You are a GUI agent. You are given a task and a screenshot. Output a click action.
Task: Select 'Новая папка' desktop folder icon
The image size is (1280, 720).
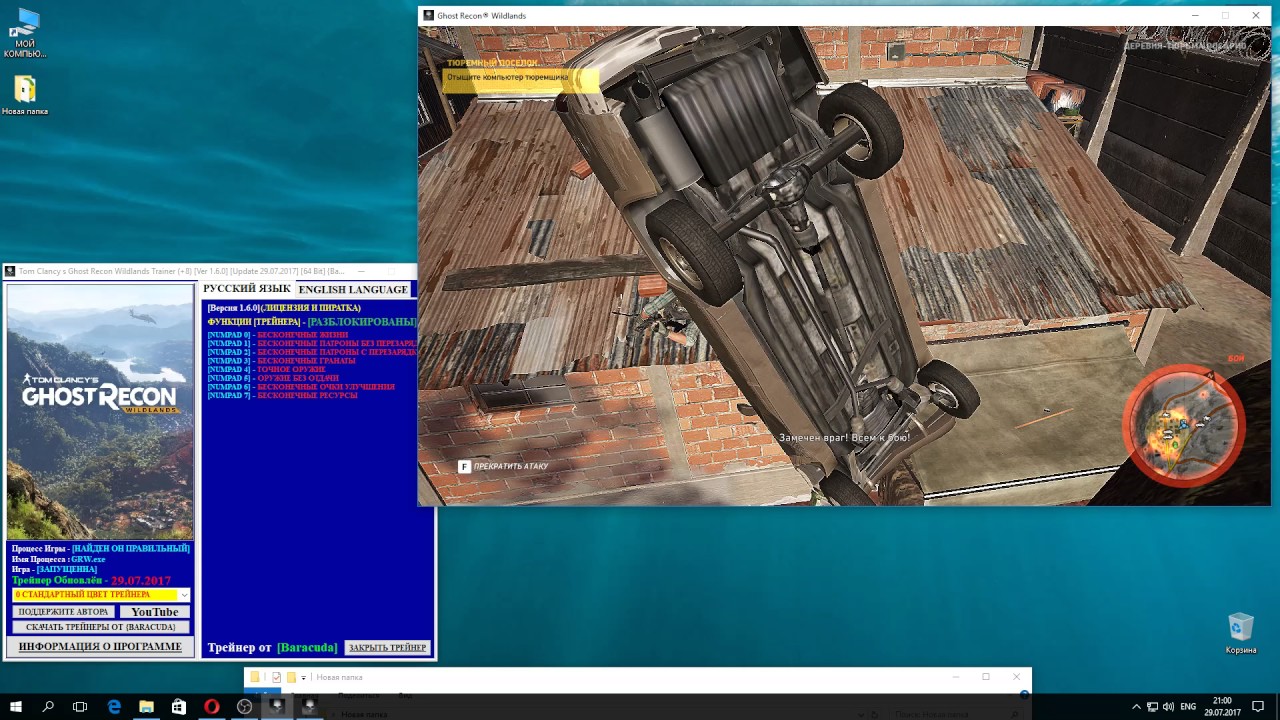[x=25, y=96]
